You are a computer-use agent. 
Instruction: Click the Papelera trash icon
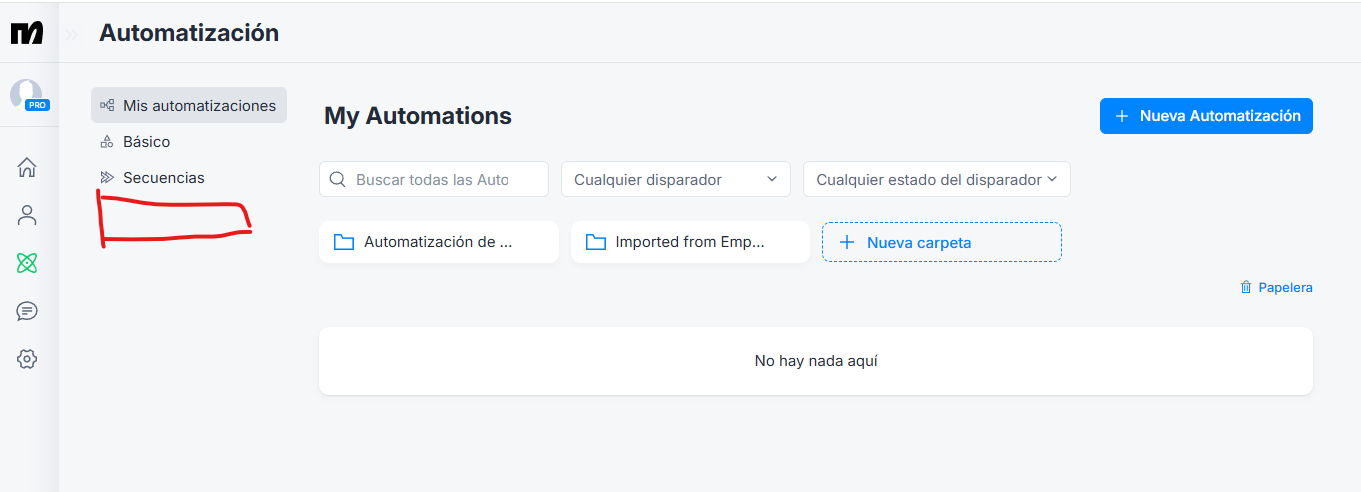coord(1246,287)
